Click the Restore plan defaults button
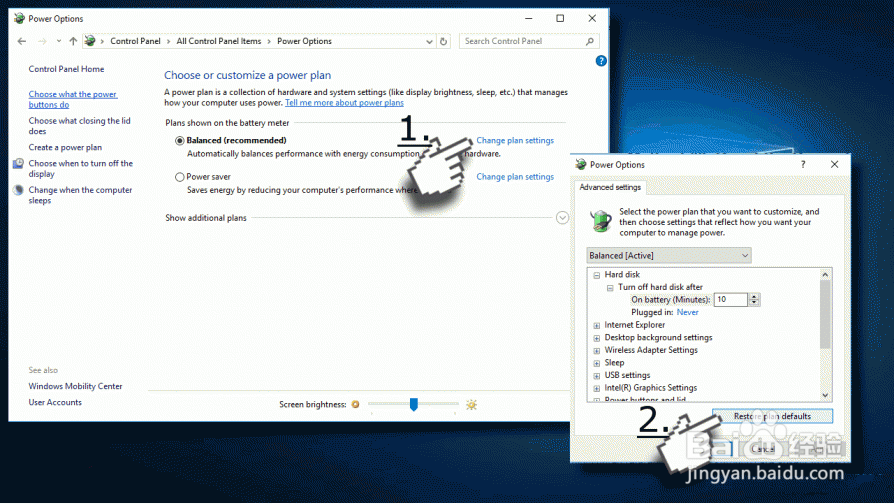Screen dimensions: 894x504 [772, 416]
